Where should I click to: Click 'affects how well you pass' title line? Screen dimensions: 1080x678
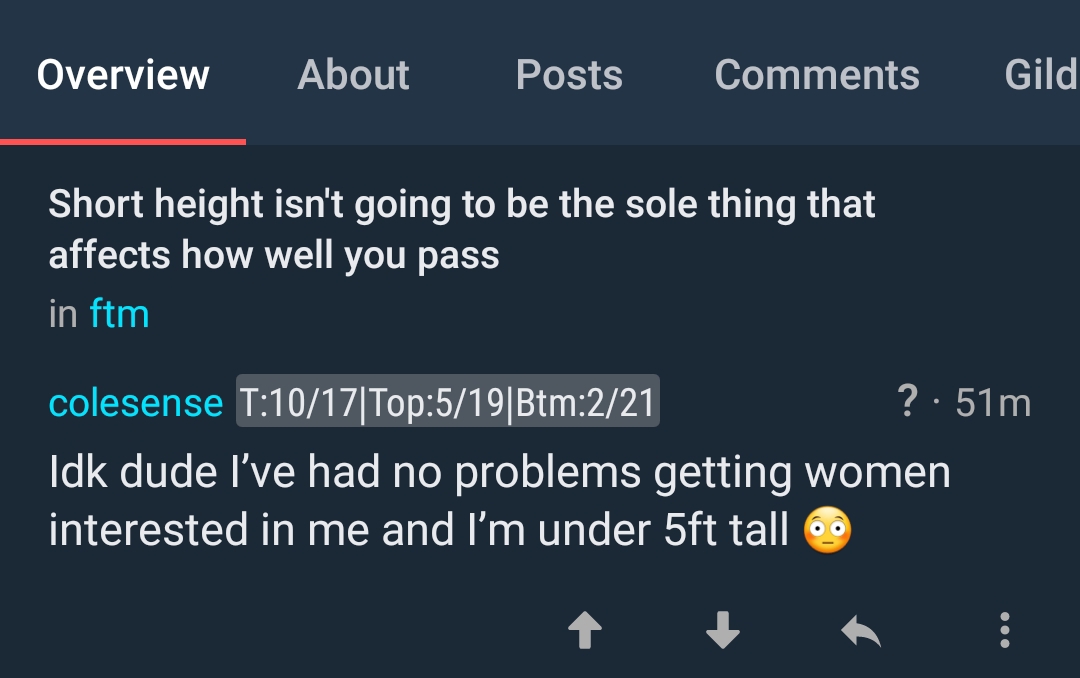click(273, 255)
